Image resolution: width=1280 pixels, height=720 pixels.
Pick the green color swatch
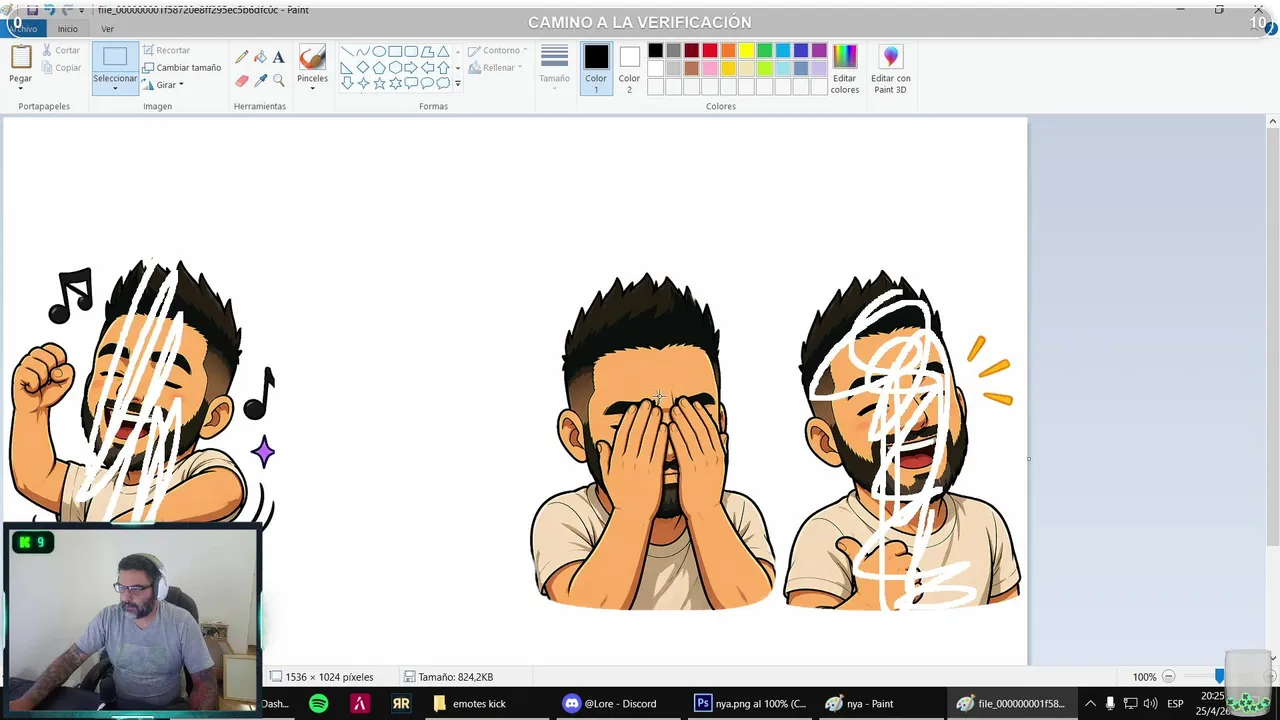765,51
